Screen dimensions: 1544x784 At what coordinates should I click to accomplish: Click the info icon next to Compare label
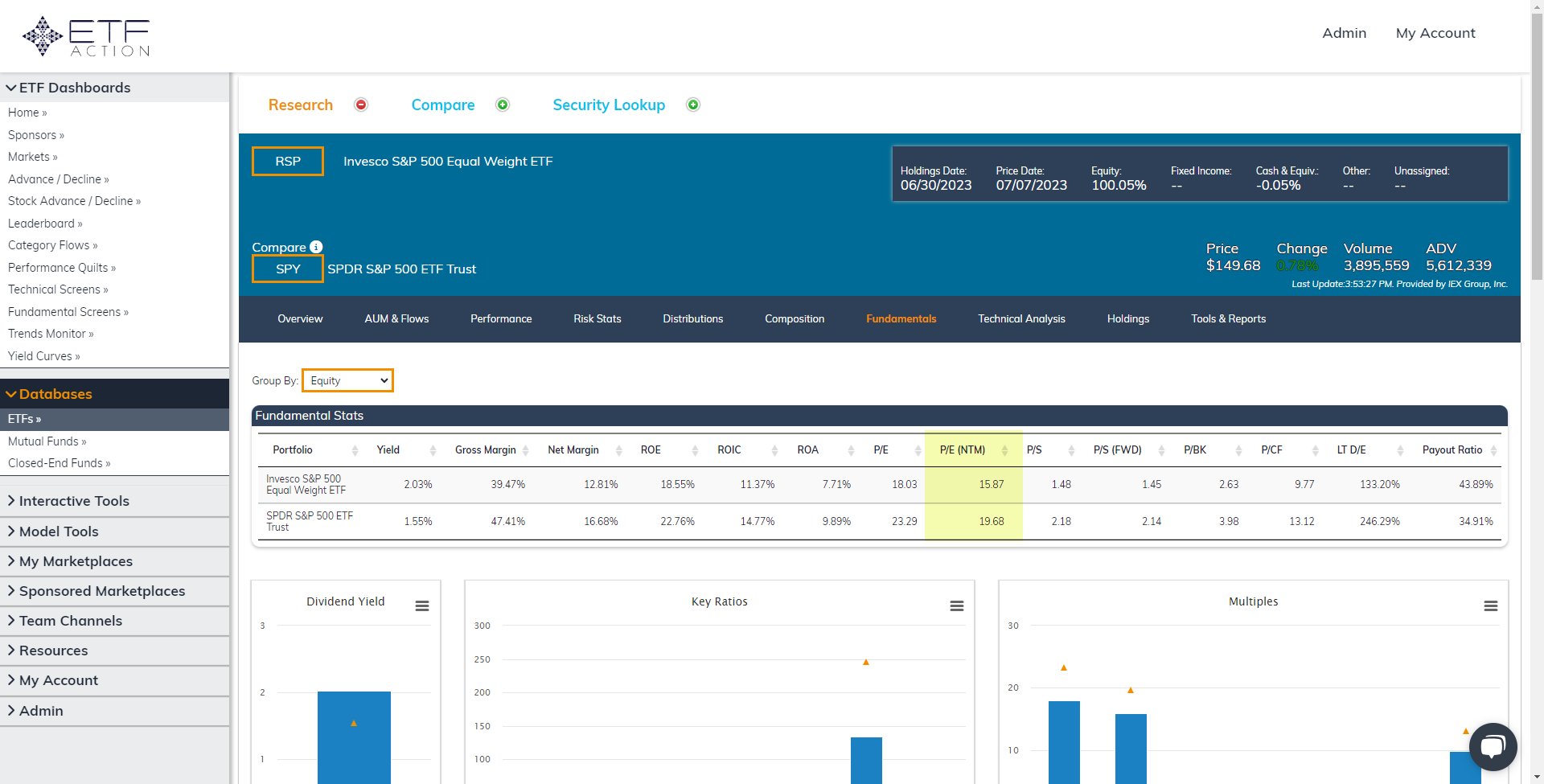[316, 247]
